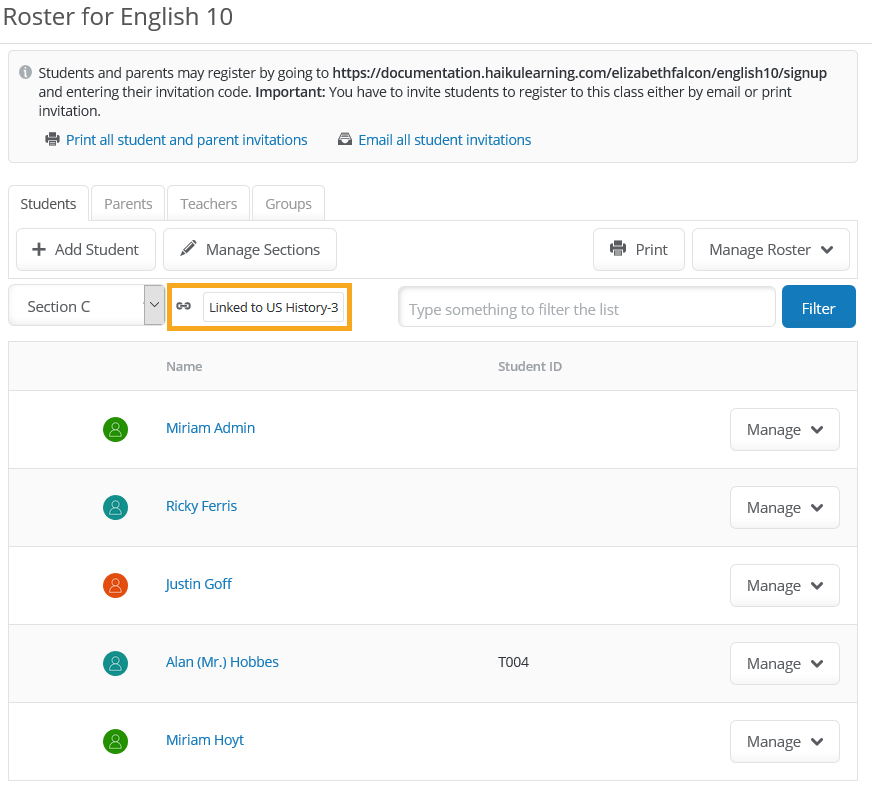Click Miriam Hoyt's green avatar icon
Screen dimensions: 872x791
click(116, 741)
